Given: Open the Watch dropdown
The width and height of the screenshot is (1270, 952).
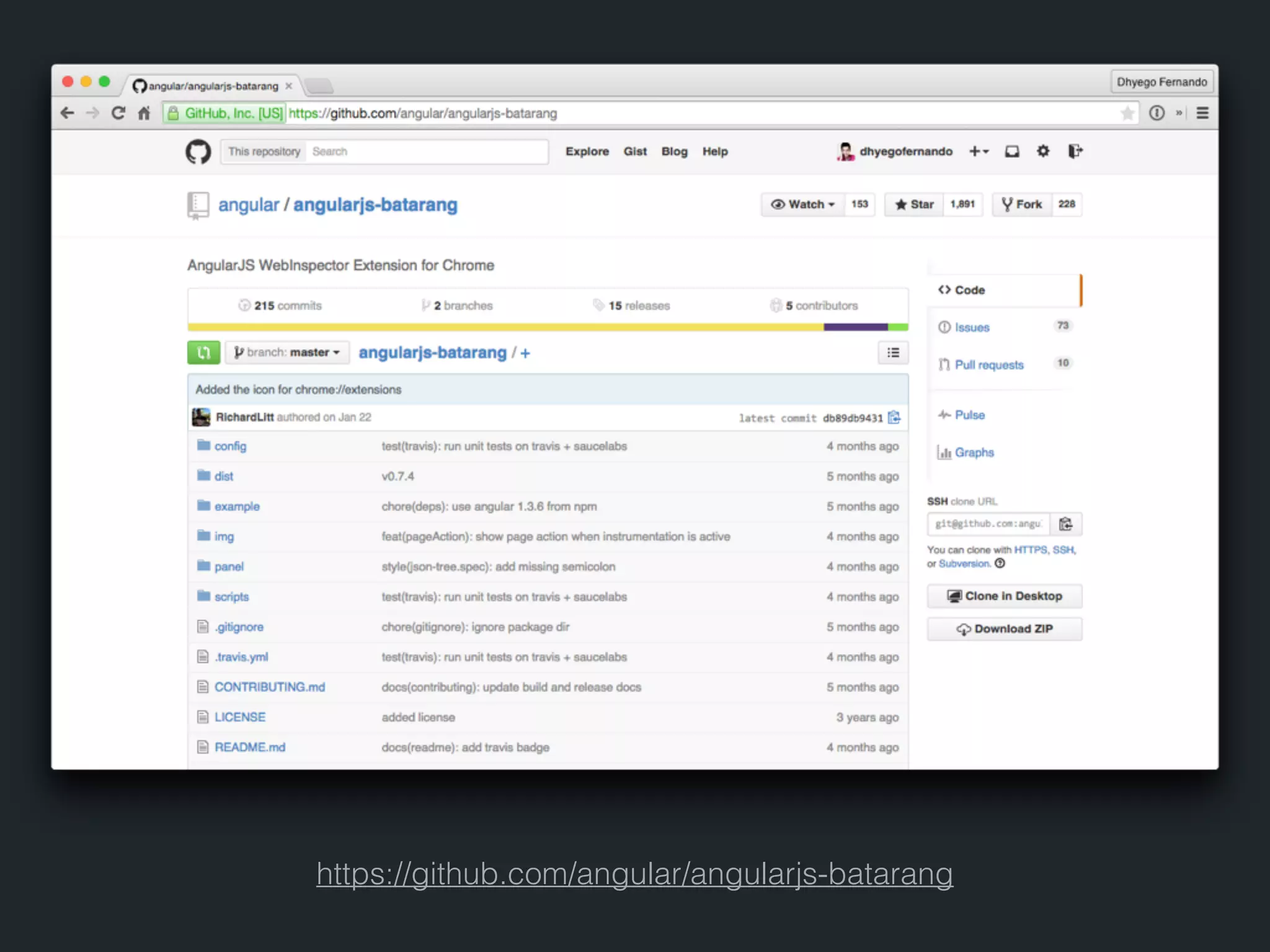Looking at the screenshot, I should pyautogui.click(x=803, y=205).
